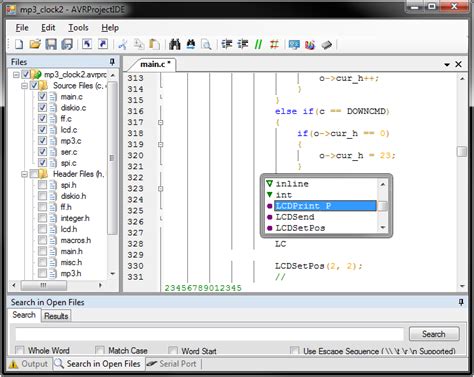This screenshot has height=377, width=474.
Task: Click the undo arrow toolbar icon
Action: point(87,44)
